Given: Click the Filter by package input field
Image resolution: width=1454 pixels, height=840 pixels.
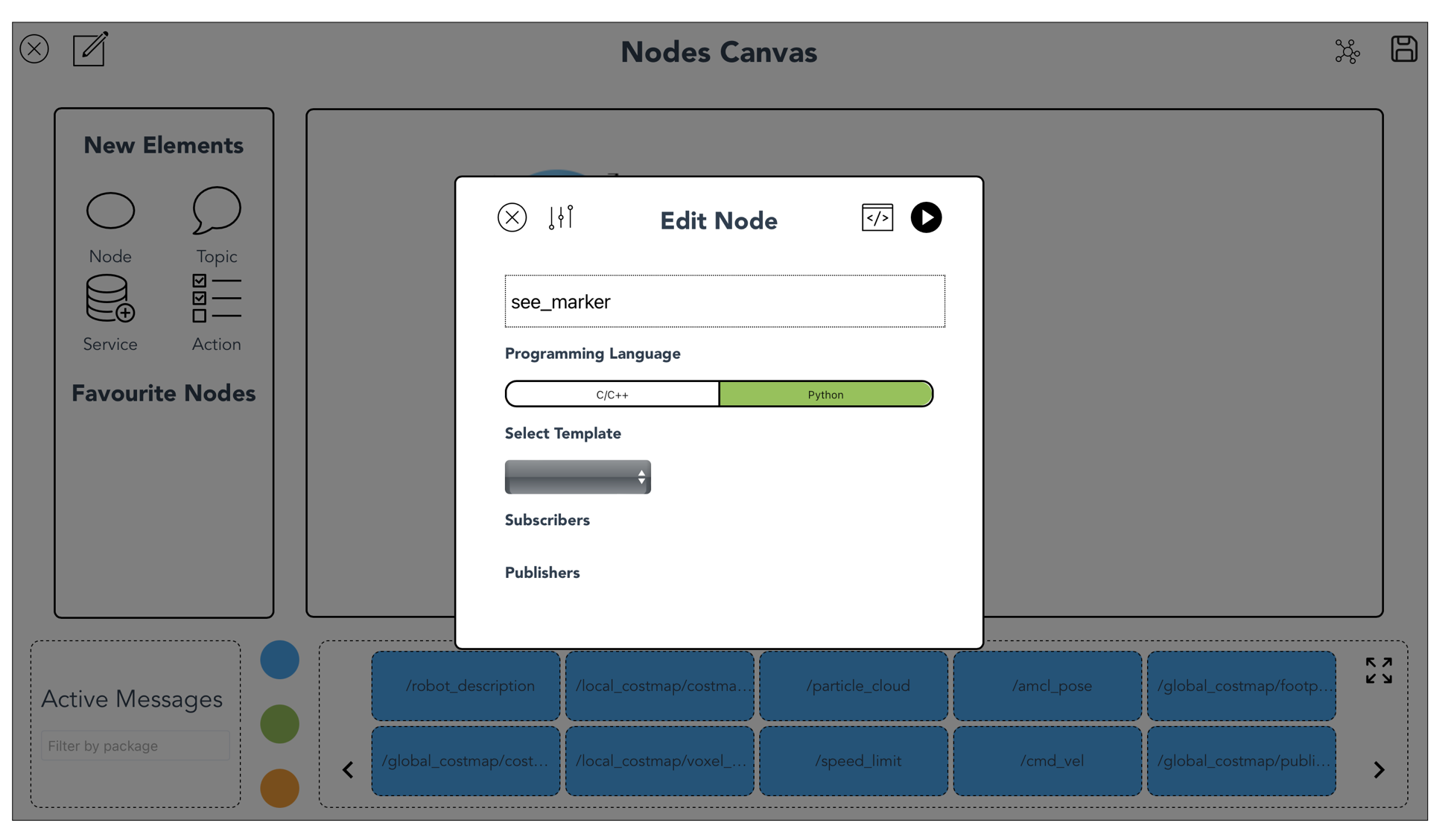Looking at the screenshot, I should tap(136, 745).
